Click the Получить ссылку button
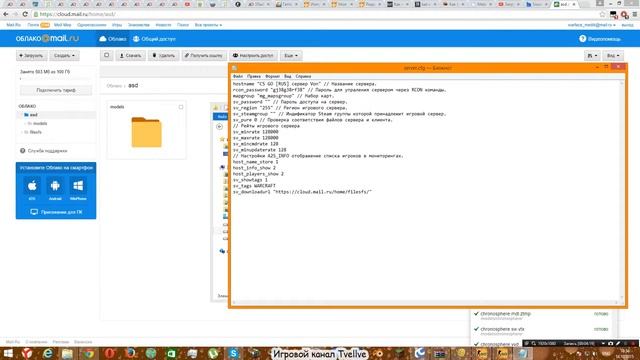Screen dimensions: 640x360 (x=203, y=56)
